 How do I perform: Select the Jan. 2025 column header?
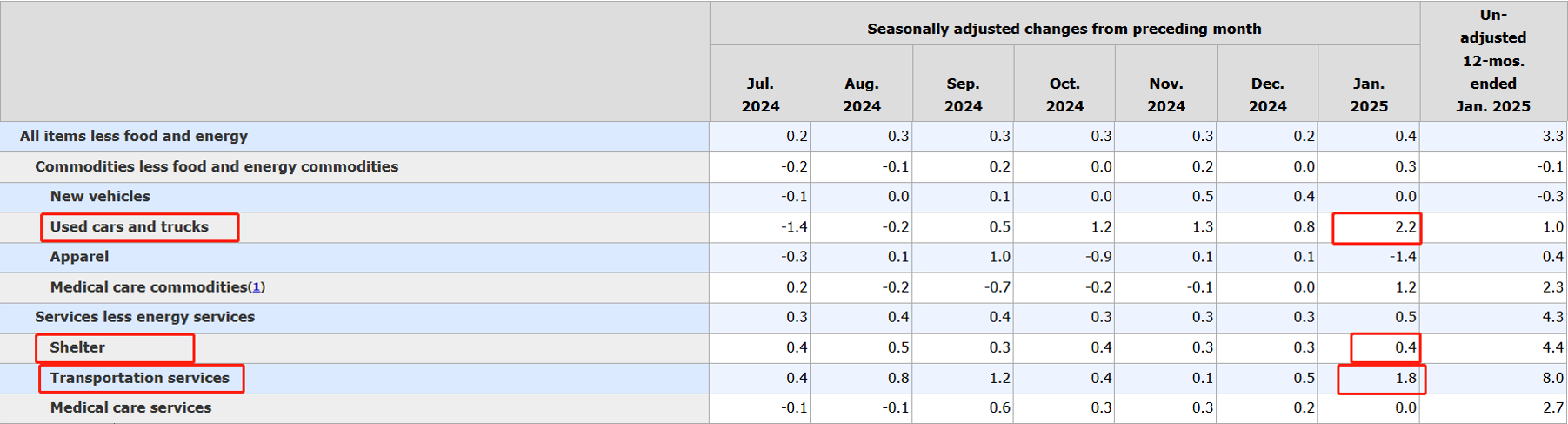pos(1368,95)
